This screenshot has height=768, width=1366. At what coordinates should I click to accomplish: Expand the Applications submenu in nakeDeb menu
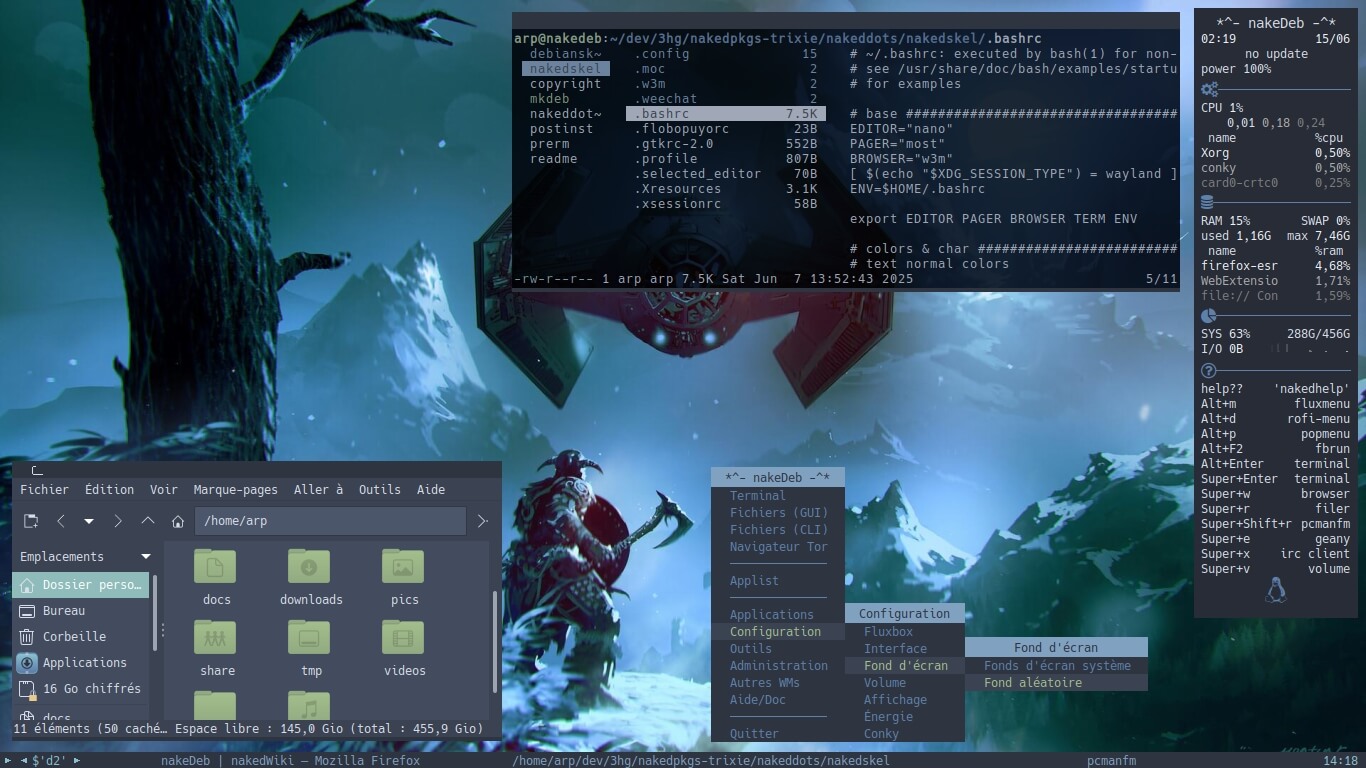coord(771,615)
